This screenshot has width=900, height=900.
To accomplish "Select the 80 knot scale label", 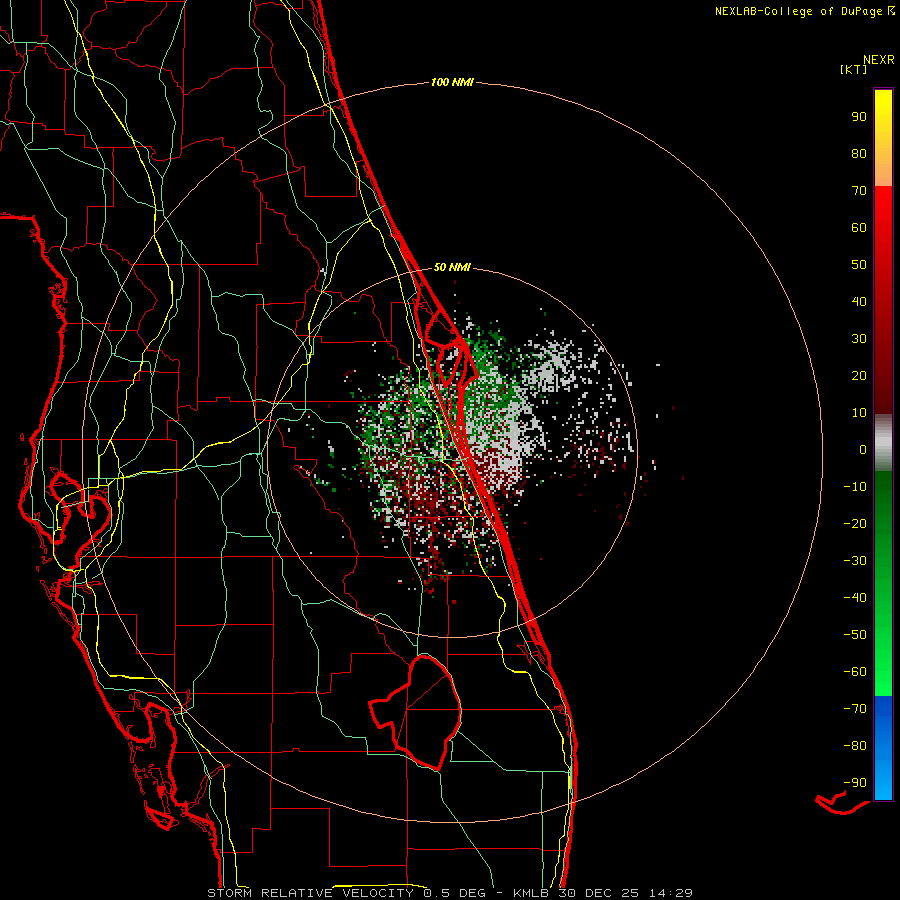I will tap(859, 154).
